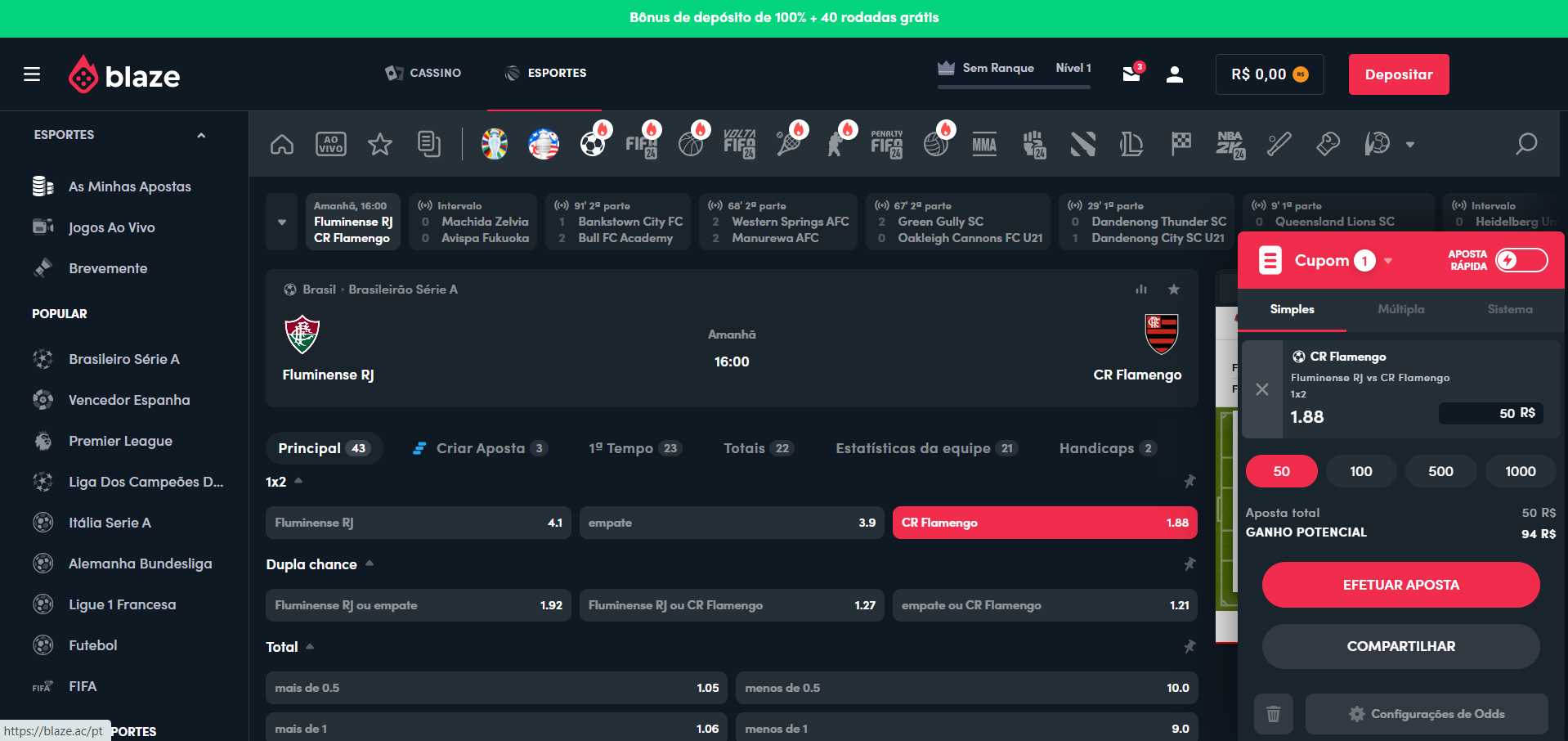Open Configurações de Odds settings
The width and height of the screenshot is (1568, 741).
1427,714
